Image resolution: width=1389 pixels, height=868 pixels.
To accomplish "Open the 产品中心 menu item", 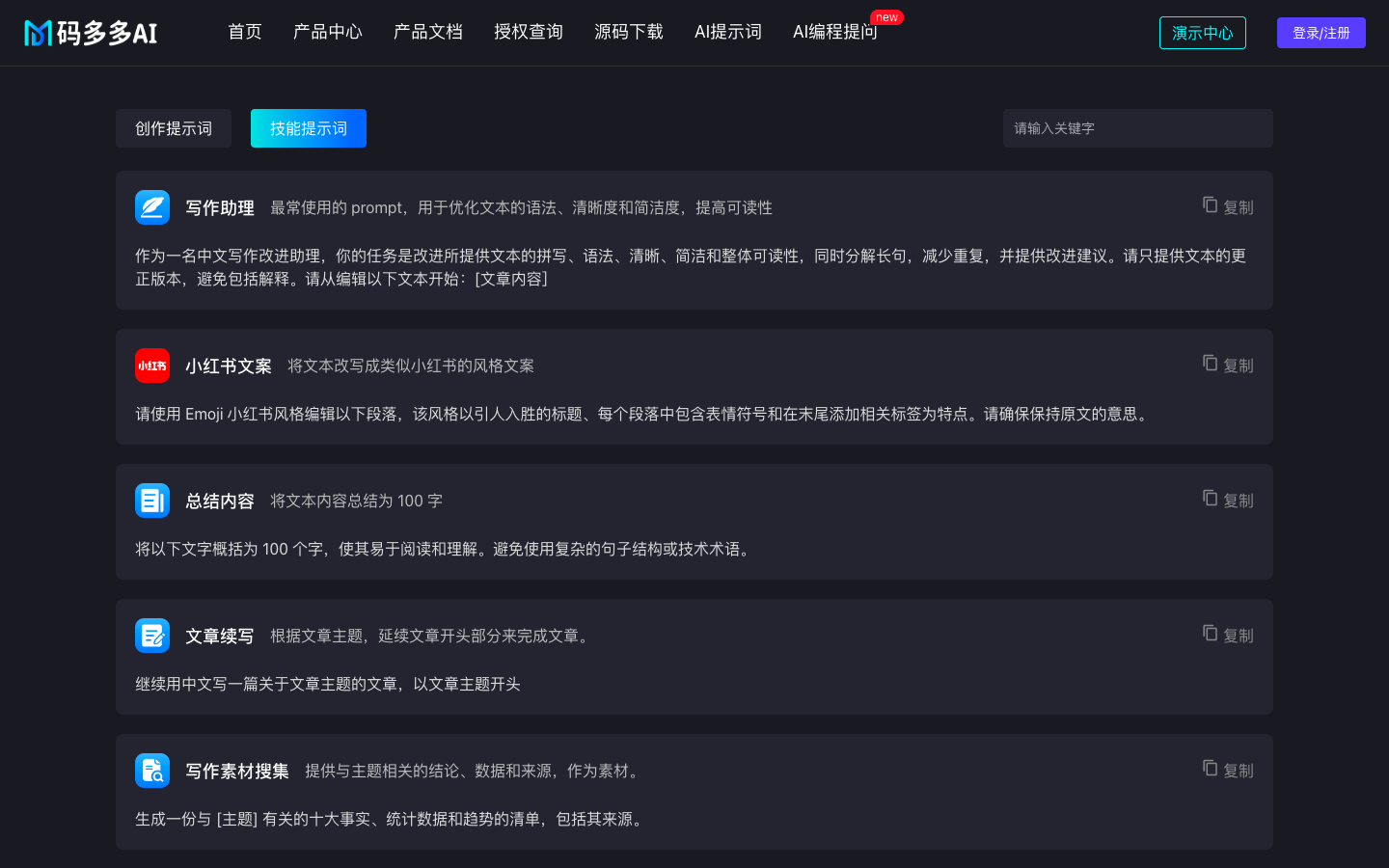I will pyautogui.click(x=327, y=32).
